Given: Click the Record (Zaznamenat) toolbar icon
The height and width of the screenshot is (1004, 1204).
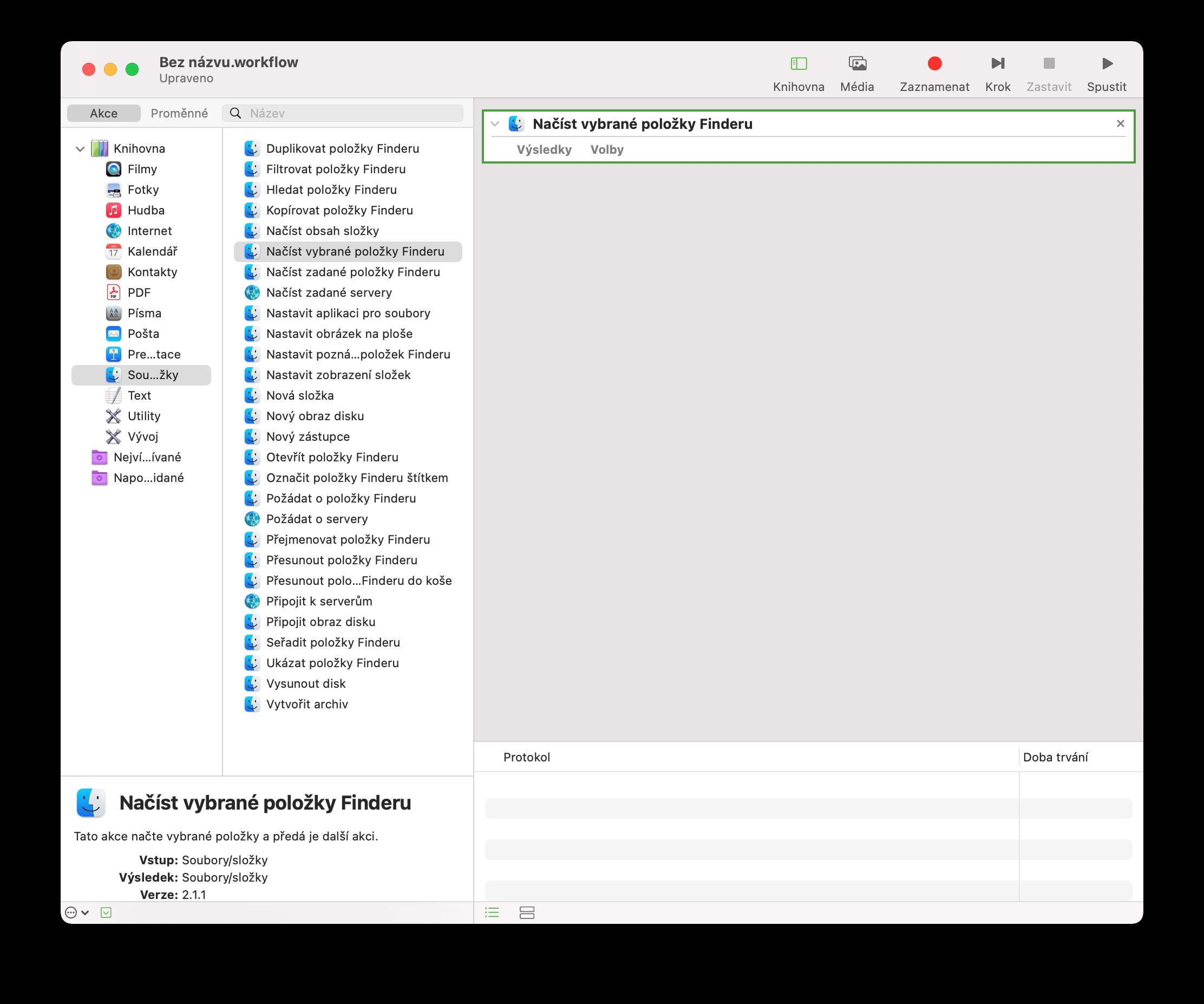Looking at the screenshot, I should click(934, 64).
